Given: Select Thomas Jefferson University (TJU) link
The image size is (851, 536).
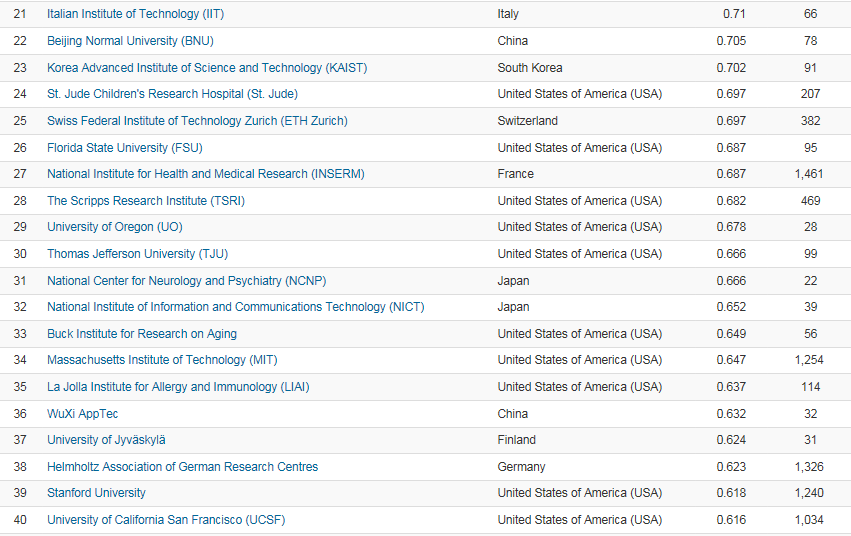Looking at the screenshot, I should tap(137, 254).
